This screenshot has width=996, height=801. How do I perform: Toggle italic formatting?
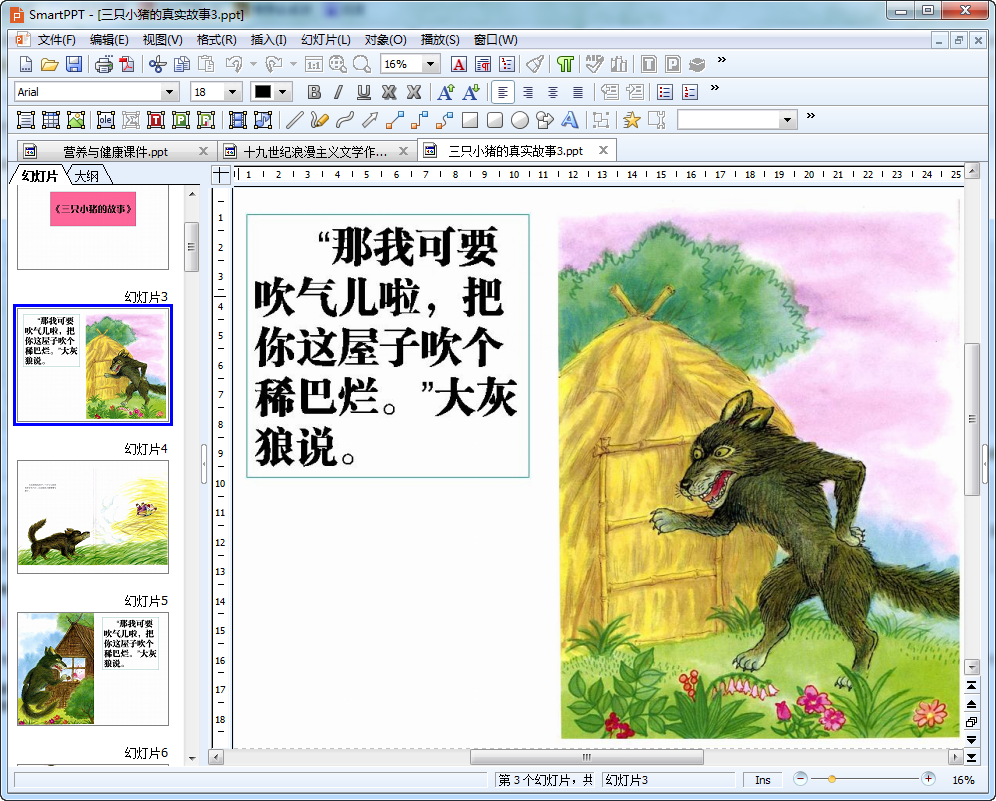point(339,92)
